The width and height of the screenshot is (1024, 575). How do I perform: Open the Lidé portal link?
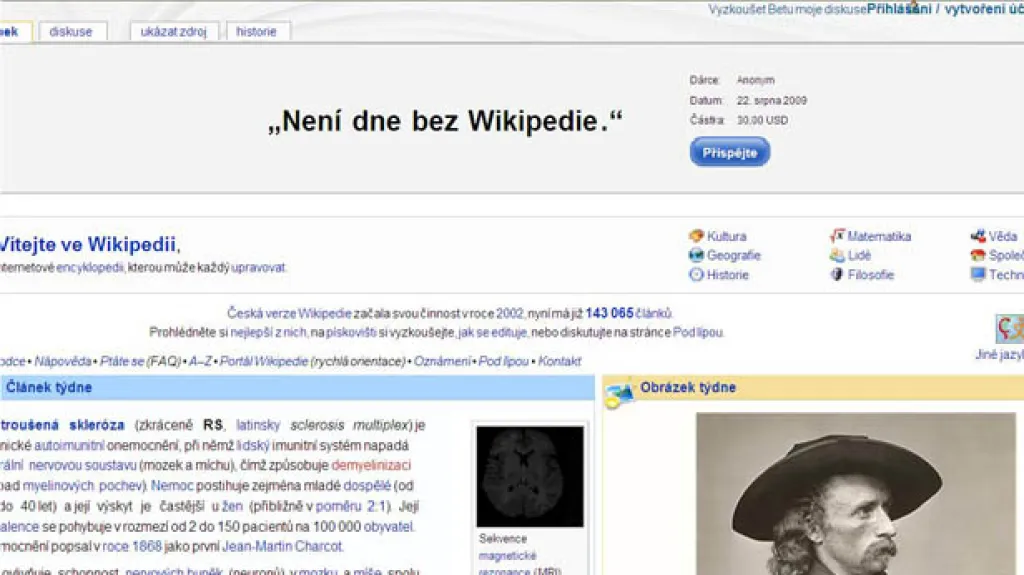pos(859,255)
